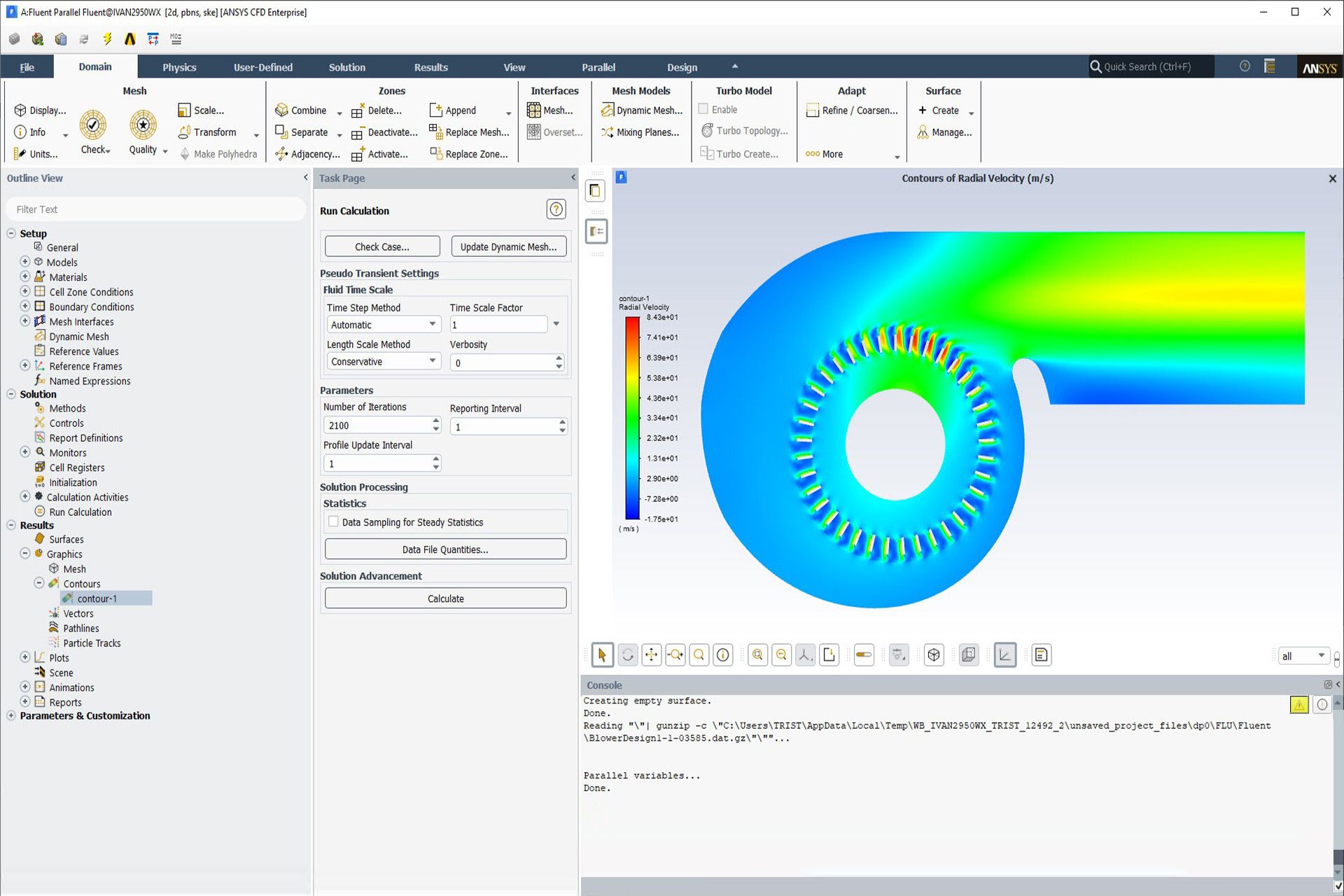Close the contour graphics window
1344x896 pixels.
click(1332, 178)
